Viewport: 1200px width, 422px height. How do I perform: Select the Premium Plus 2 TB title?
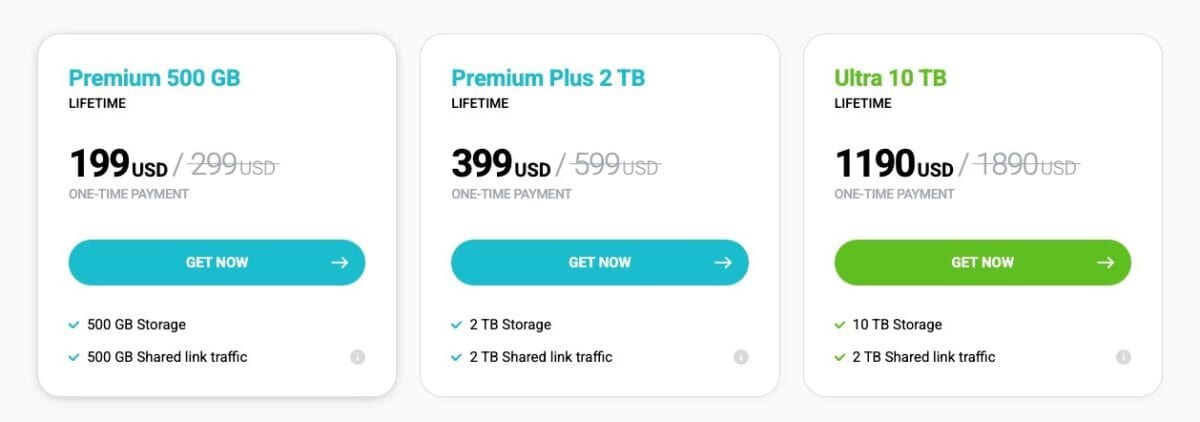(548, 78)
